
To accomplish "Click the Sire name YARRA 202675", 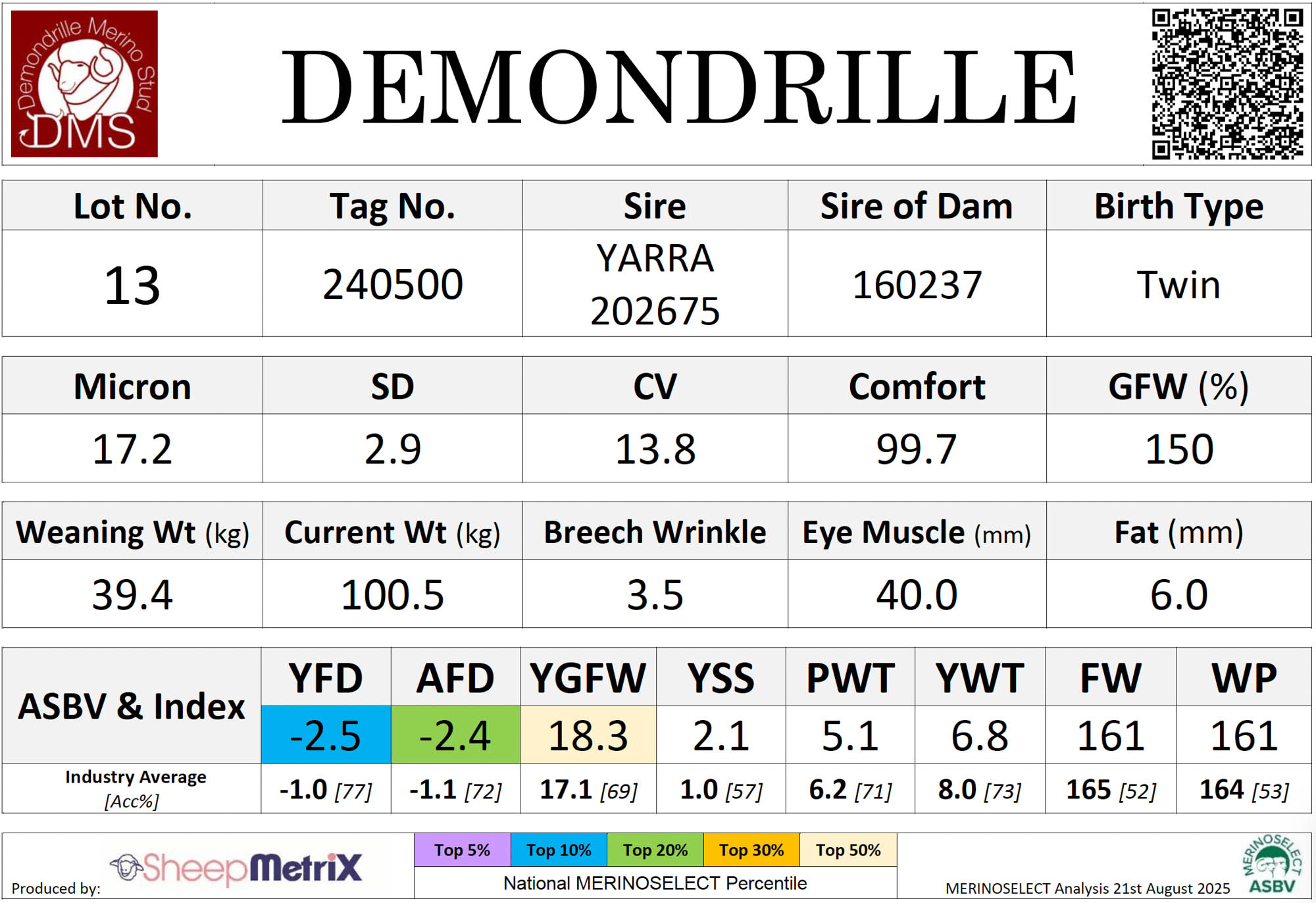I will (655, 284).
